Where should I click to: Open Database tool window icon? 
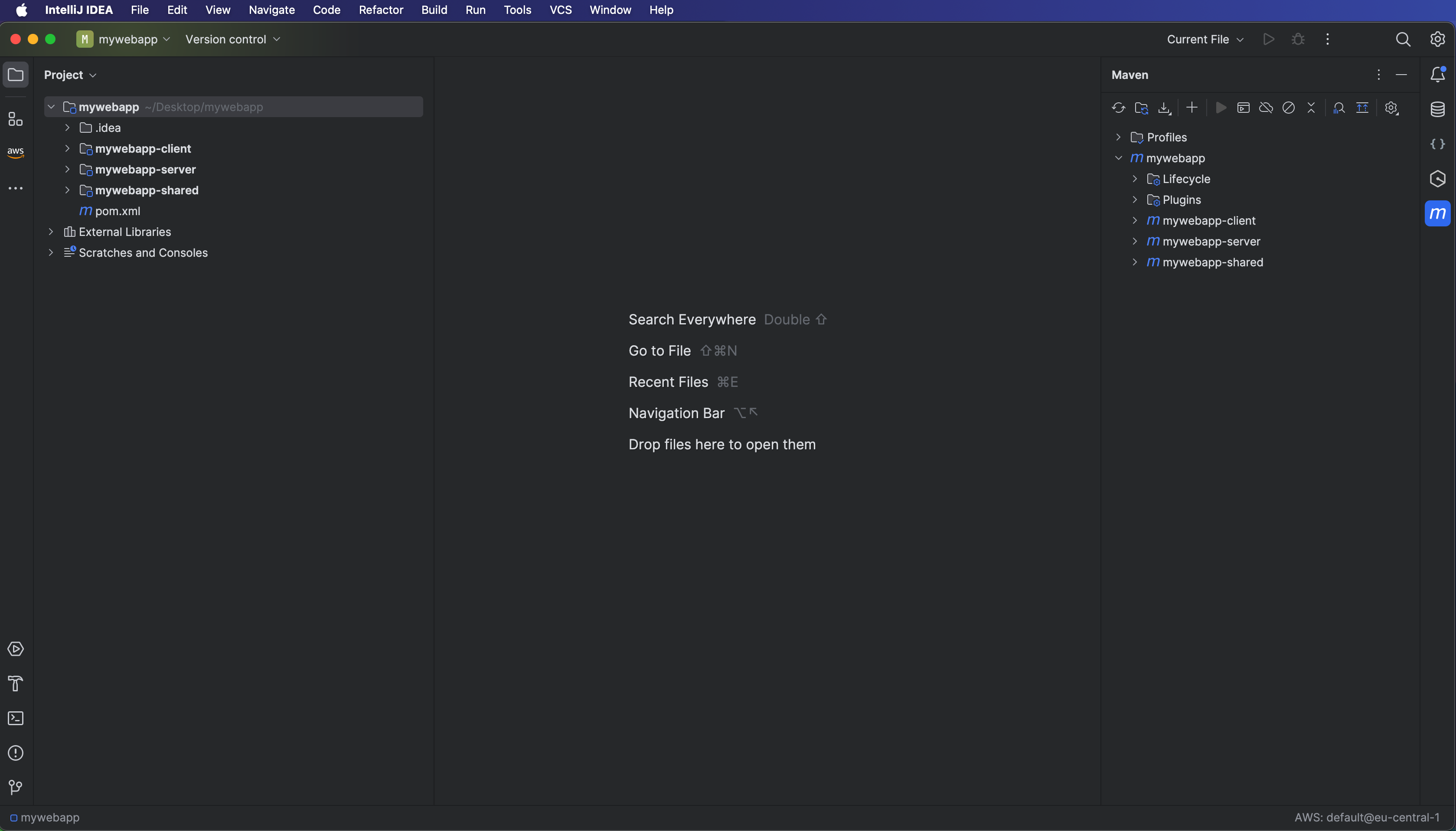(1438, 109)
